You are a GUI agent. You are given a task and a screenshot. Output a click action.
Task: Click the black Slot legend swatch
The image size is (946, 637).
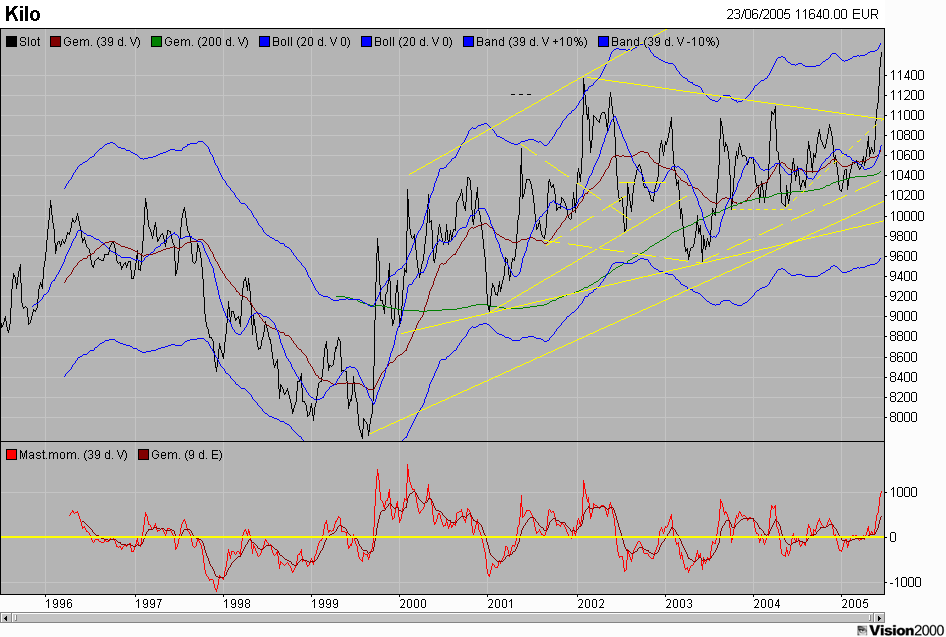11,42
